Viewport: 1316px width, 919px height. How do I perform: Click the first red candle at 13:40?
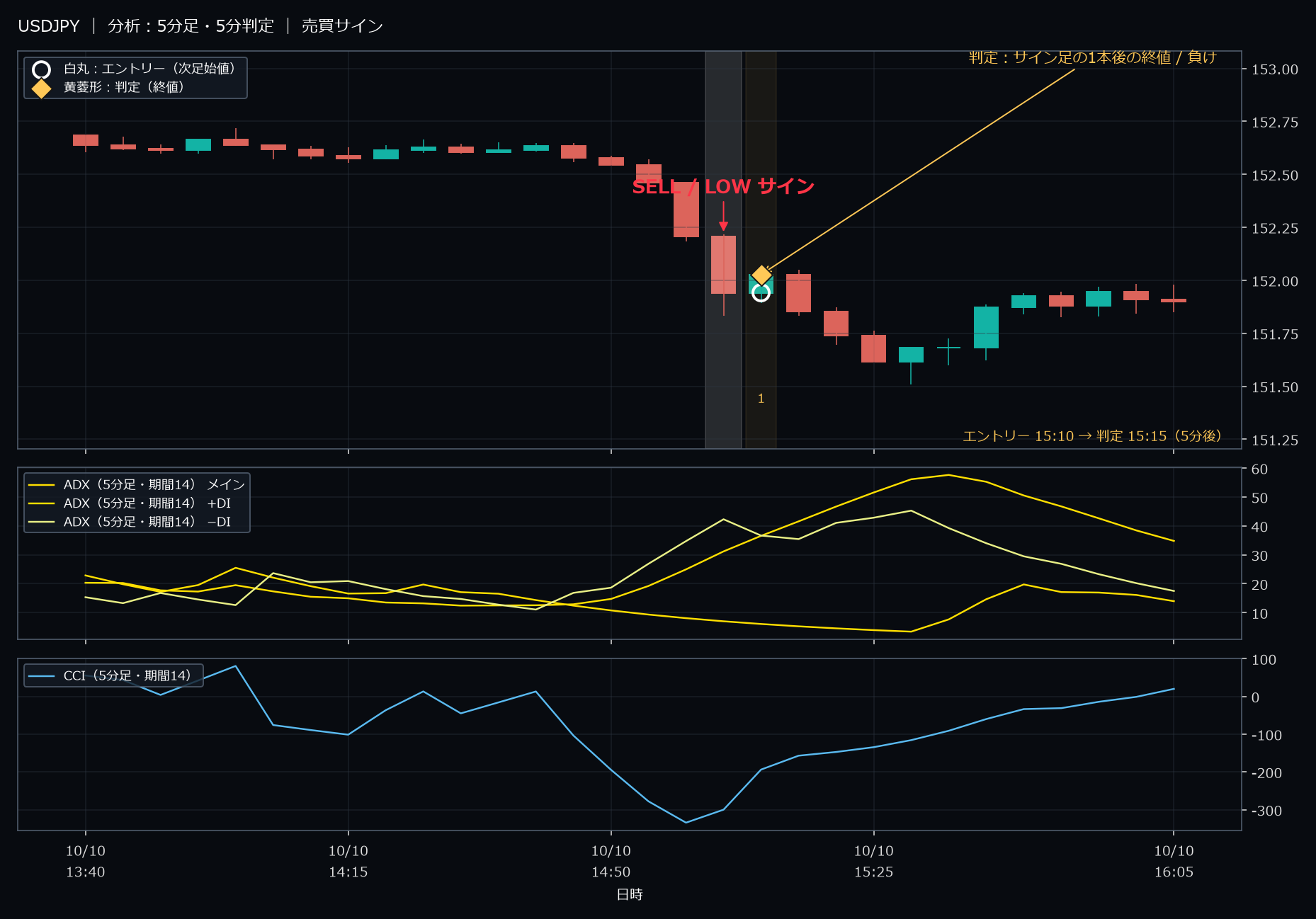click(86, 140)
